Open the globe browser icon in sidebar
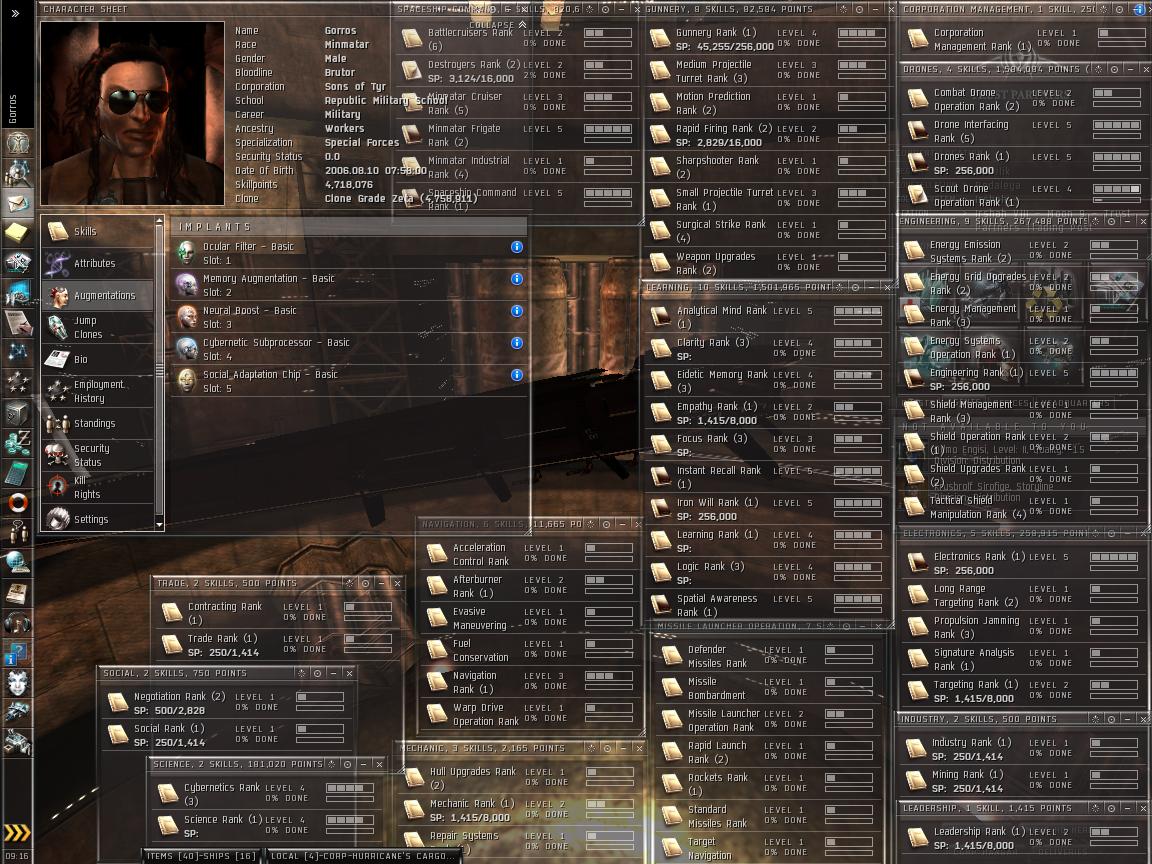 18,563
